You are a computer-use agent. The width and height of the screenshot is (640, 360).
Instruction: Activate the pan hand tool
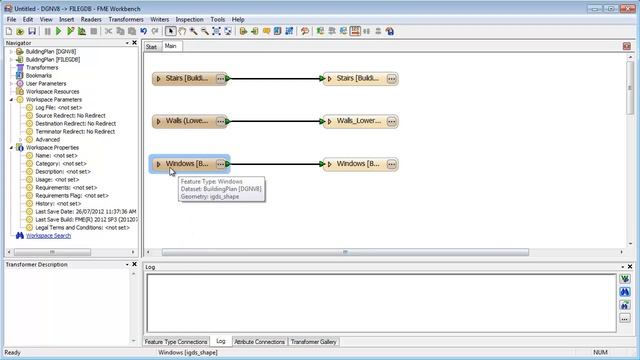click(182, 31)
